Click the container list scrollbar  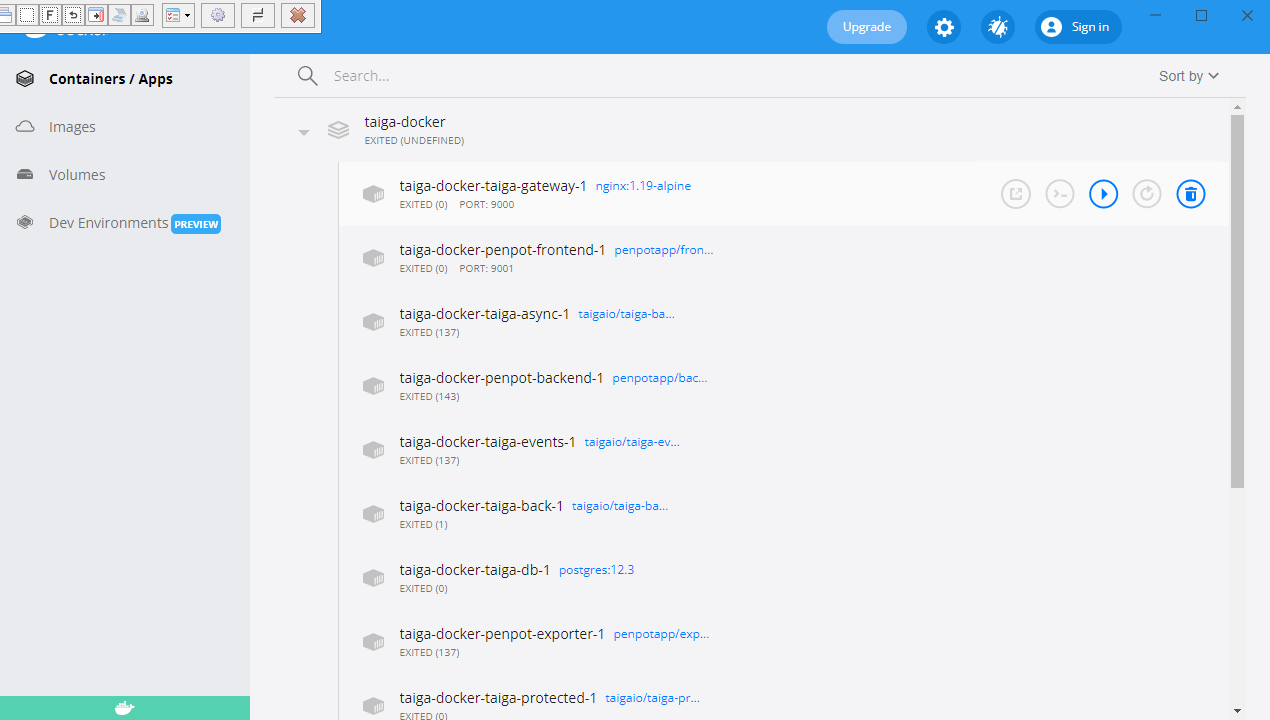tap(1237, 301)
